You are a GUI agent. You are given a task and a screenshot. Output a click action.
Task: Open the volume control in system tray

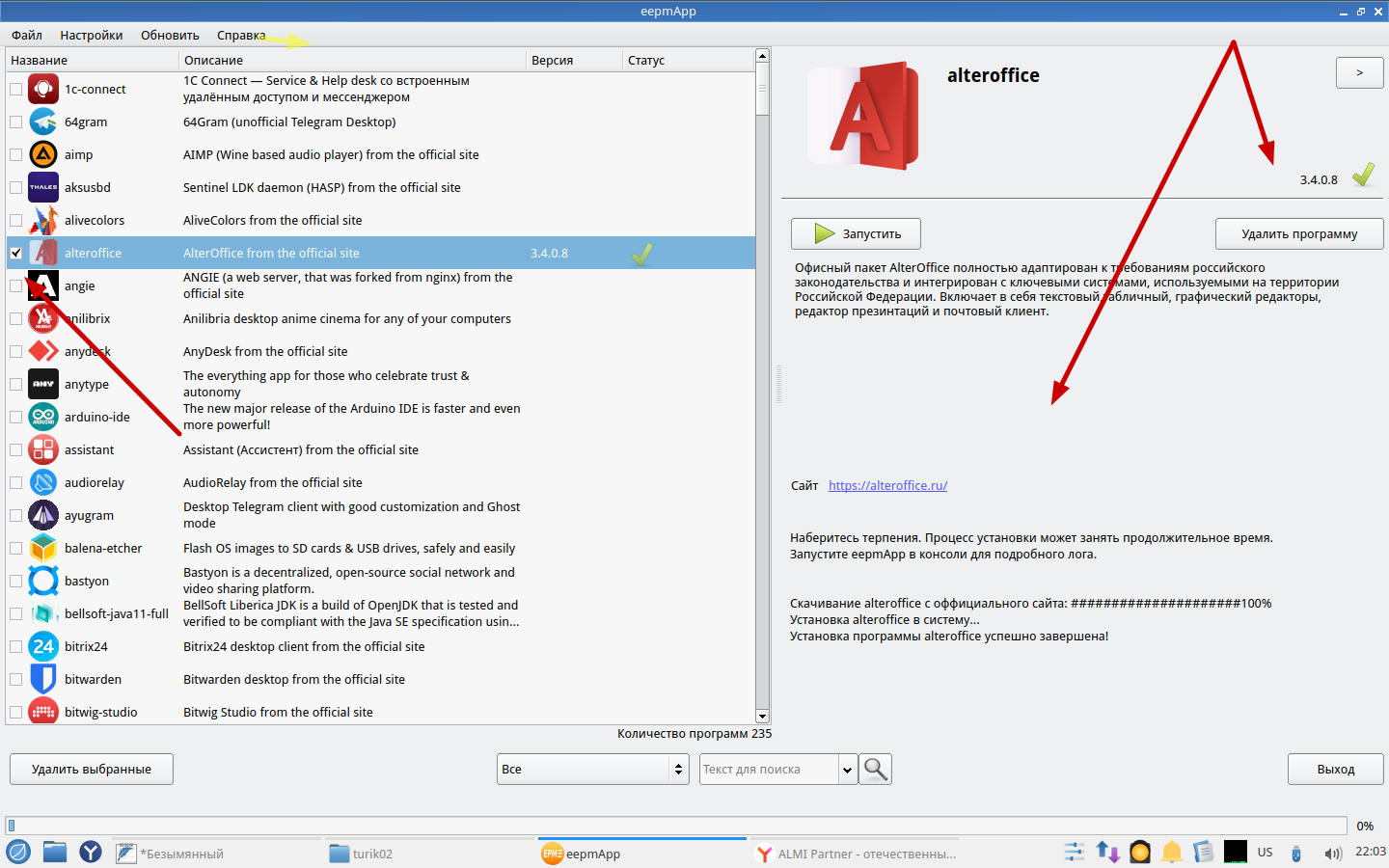tap(1333, 853)
